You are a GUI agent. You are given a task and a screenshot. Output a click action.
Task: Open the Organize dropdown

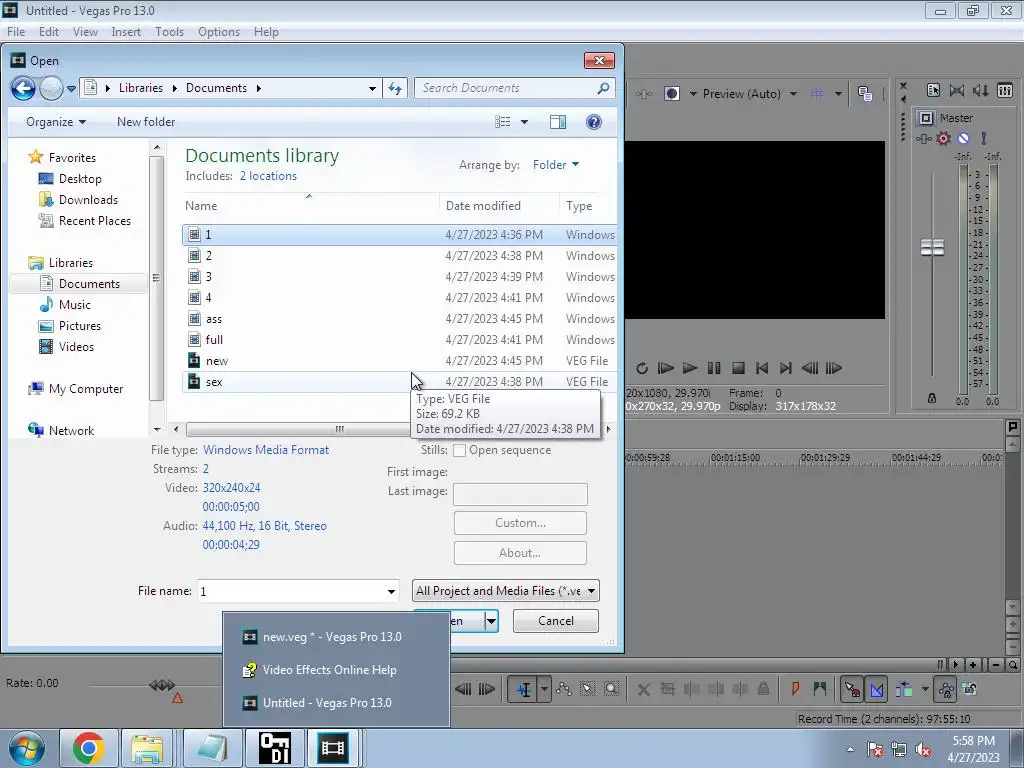56,122
